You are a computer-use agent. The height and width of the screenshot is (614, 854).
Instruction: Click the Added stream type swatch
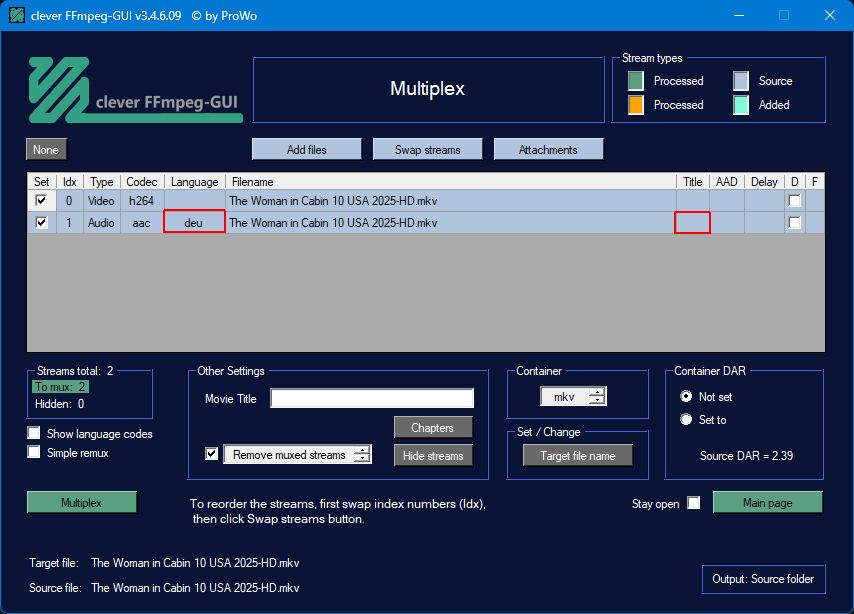[741, 105]
